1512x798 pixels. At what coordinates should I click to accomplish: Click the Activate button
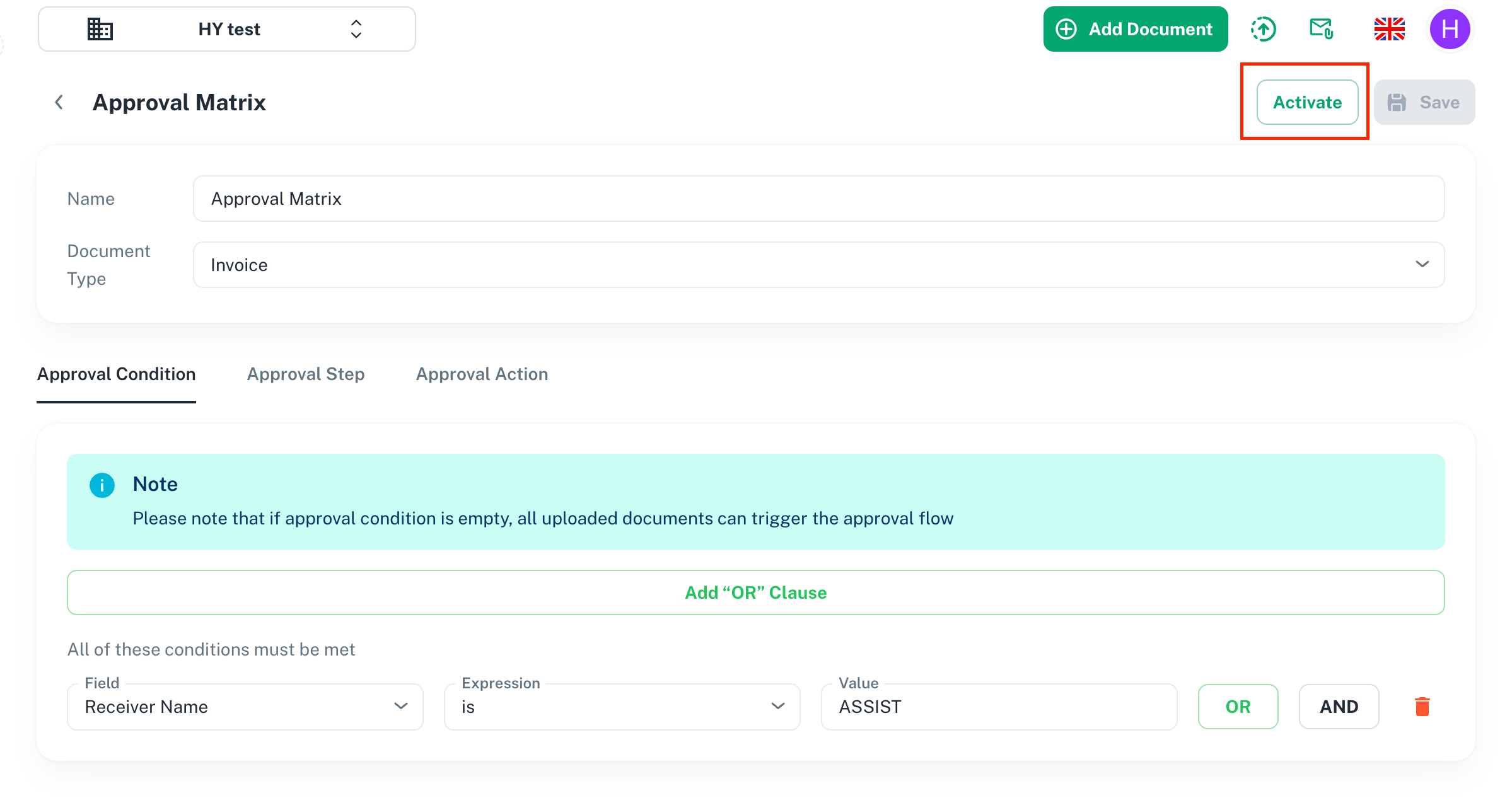[x=1307, y=102]
